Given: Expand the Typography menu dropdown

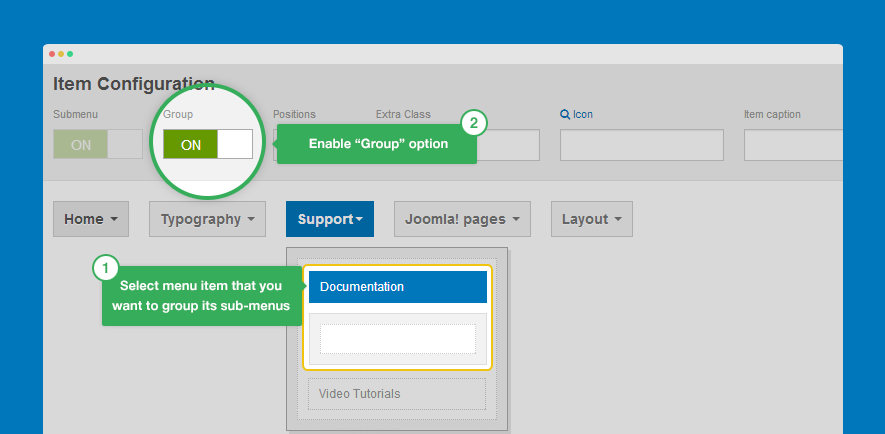Looking at the screenshot, I should [207, 219].
